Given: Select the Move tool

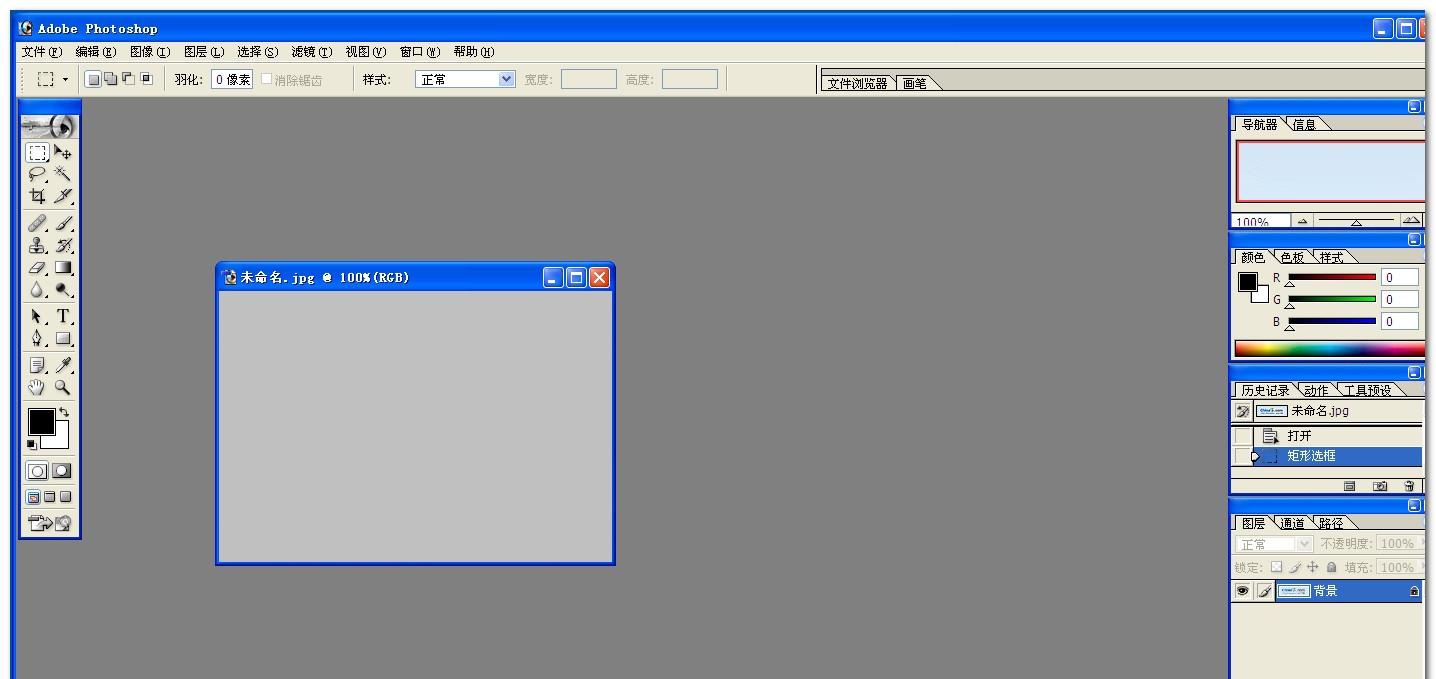Looking at the screenshot, I should [x=63, y=153].
